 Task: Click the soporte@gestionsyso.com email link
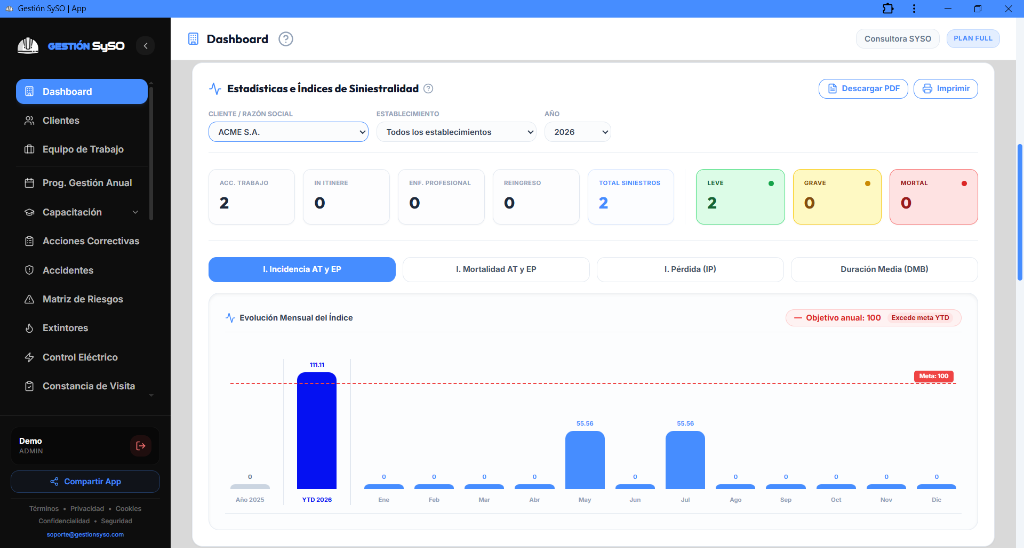pos(85,534)
